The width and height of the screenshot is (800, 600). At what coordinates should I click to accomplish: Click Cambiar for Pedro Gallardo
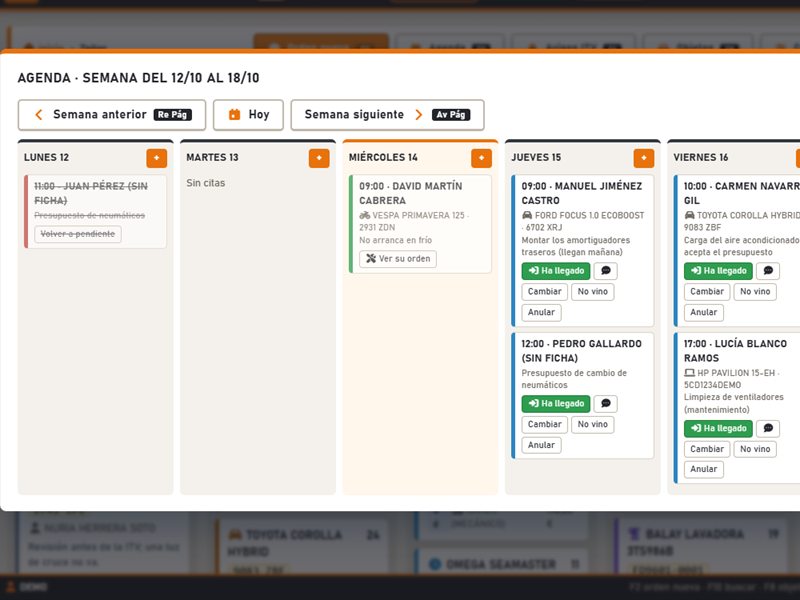tap(544, 424)
